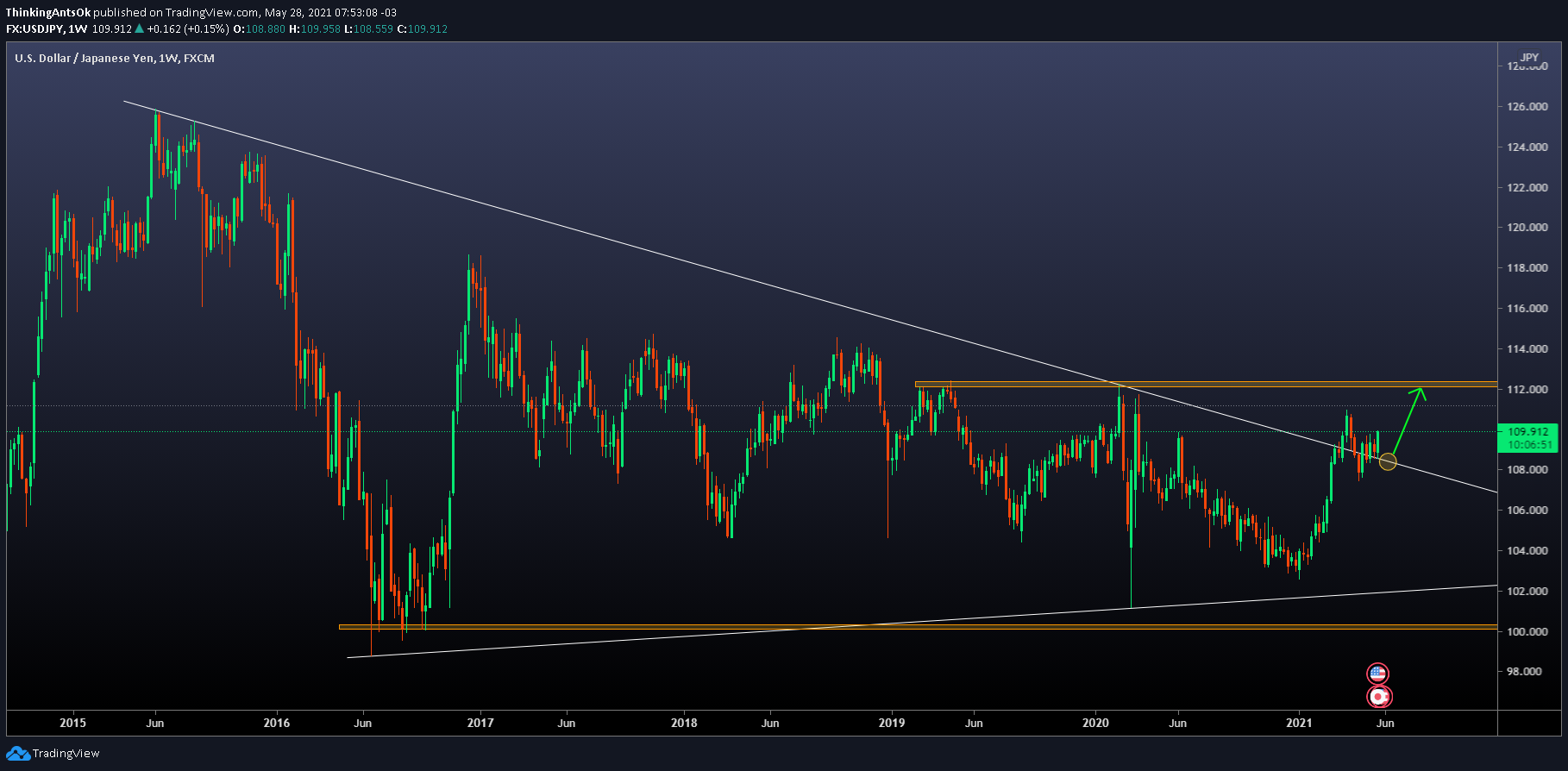
Task: Click the 124.000 price axis label
Action: tap(1527, 147)
